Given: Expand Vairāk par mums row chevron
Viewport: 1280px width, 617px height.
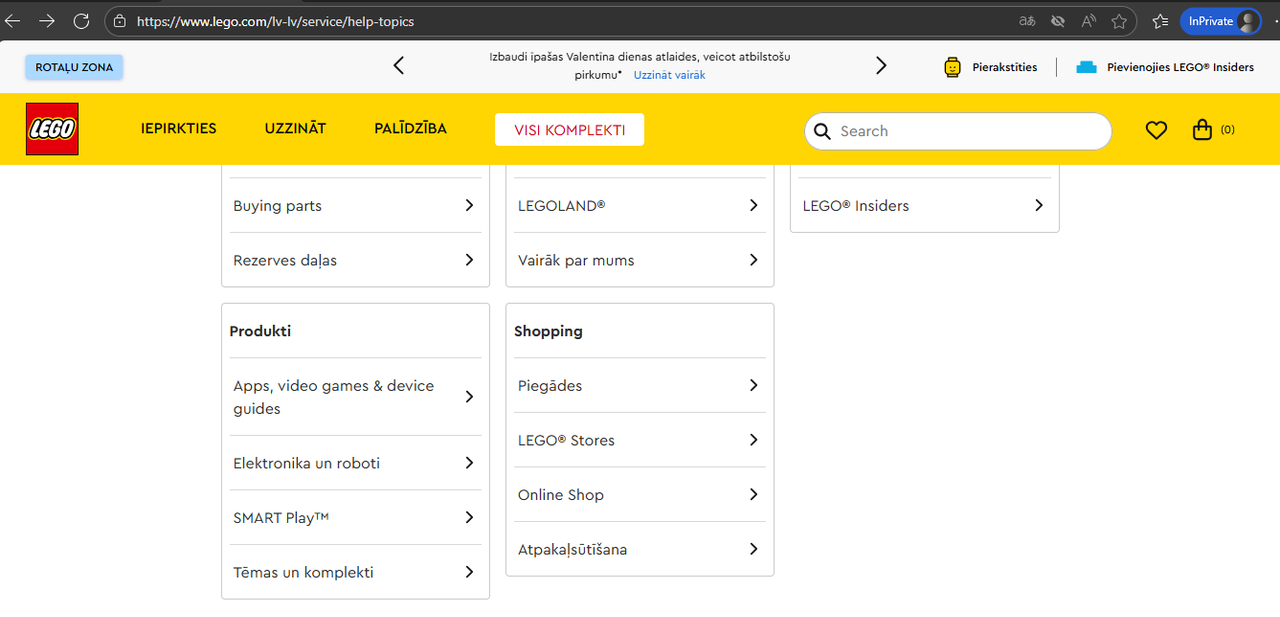Looking at the screenshot, I should pos(754,260).
